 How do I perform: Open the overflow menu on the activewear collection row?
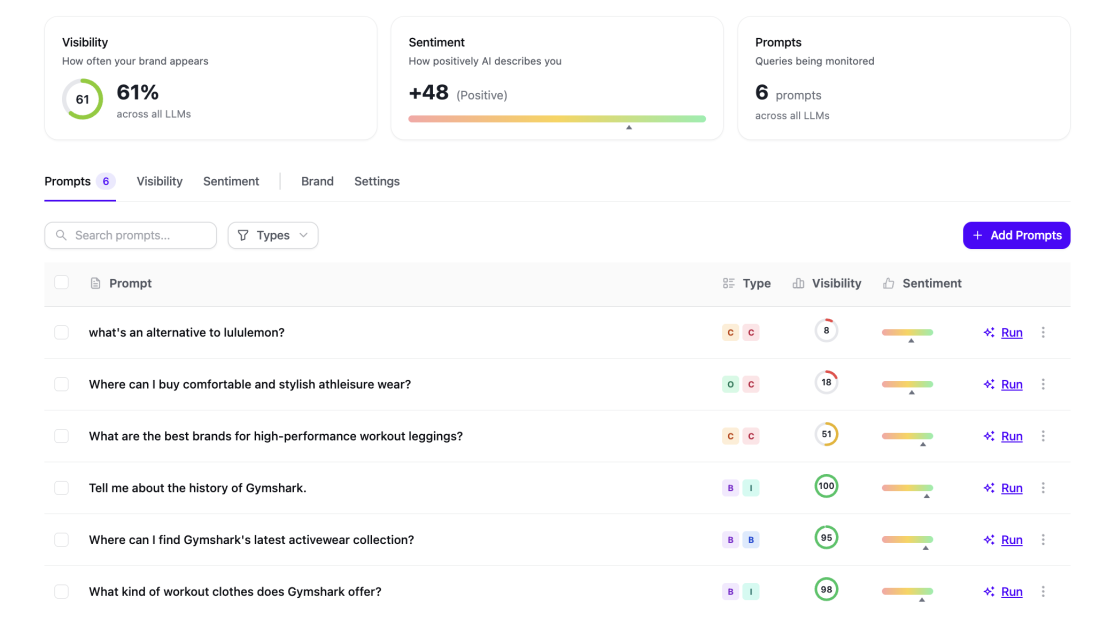tap(1043, 539)
